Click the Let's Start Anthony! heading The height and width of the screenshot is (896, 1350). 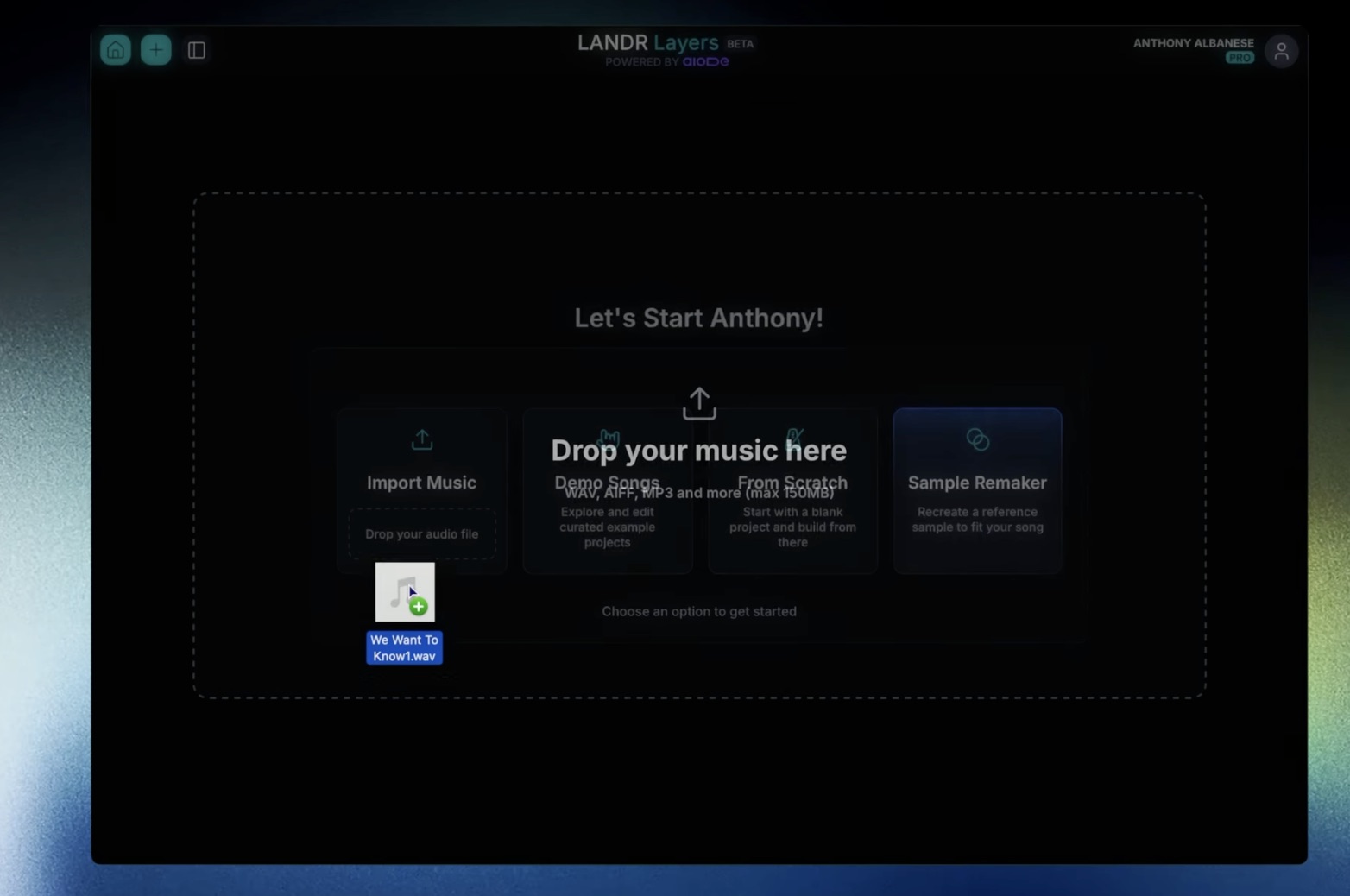699,318
